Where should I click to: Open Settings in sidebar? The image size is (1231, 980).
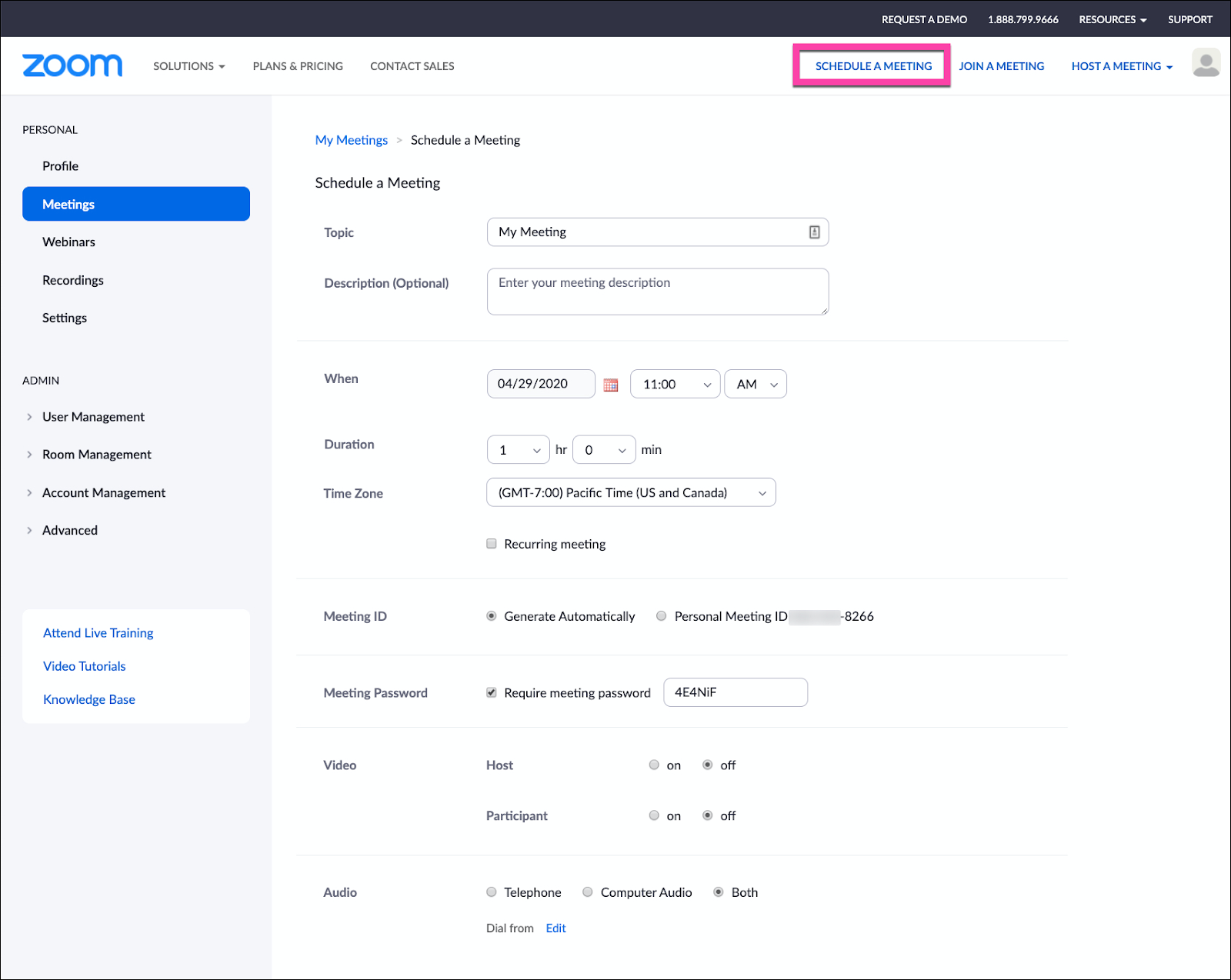pos(65,318)
